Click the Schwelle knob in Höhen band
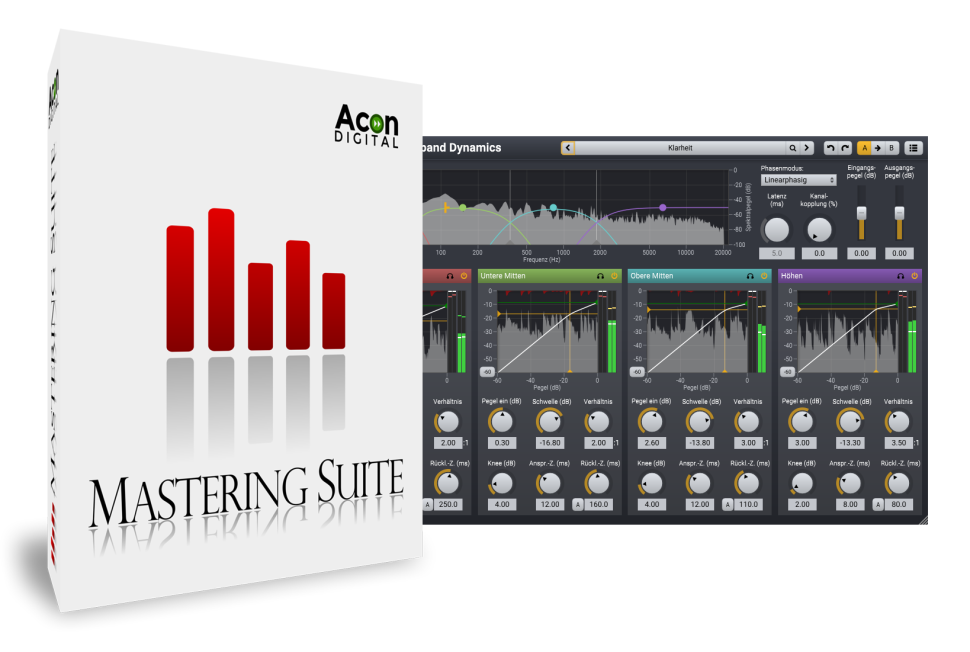 click(x=851, y=422)
